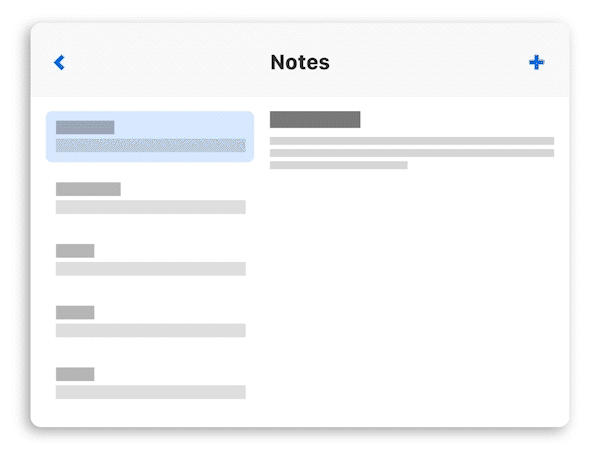600x450 pixels.
Task: Open the second note in the list
Action: (150, 197)
